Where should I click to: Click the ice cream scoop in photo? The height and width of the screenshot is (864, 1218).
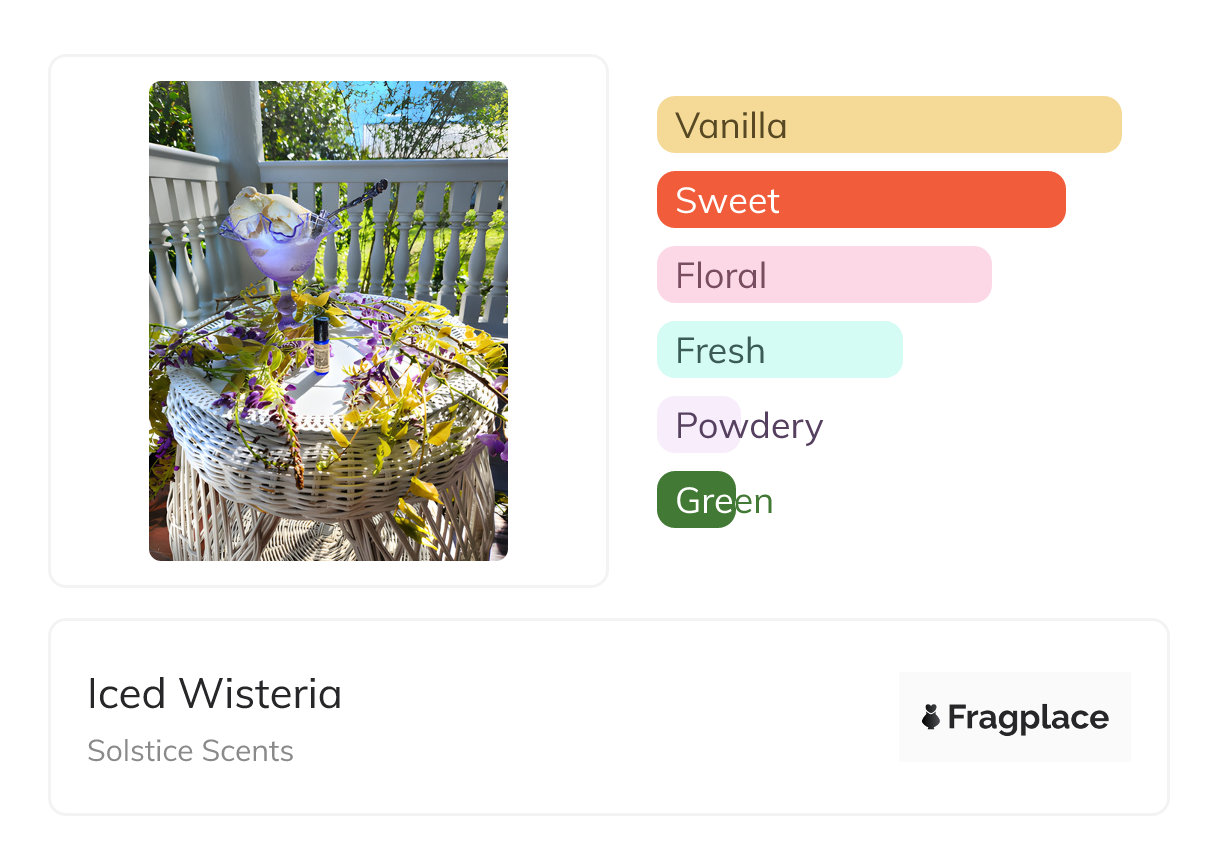[x=265, y=208]
